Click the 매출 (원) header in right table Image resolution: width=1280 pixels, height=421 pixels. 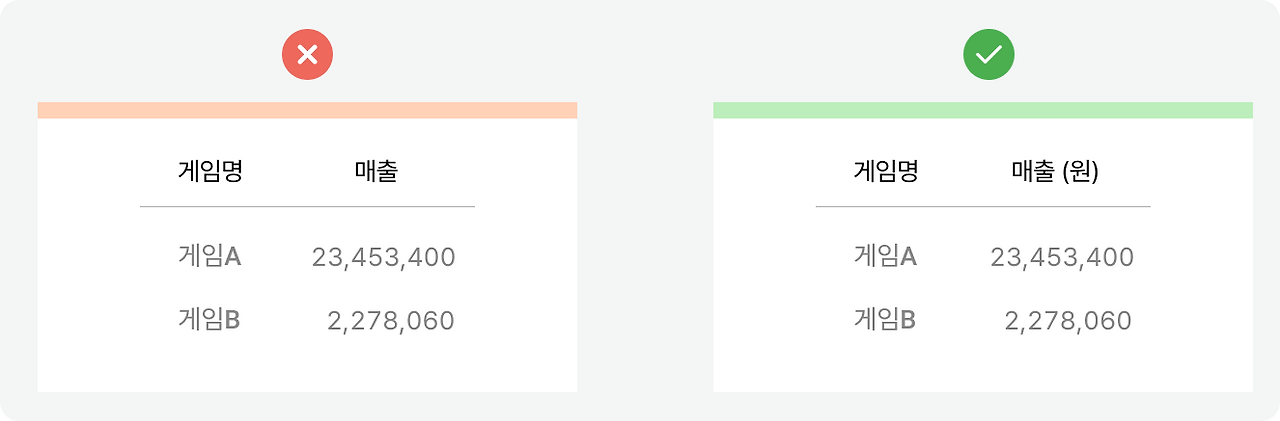(1055, 172)
